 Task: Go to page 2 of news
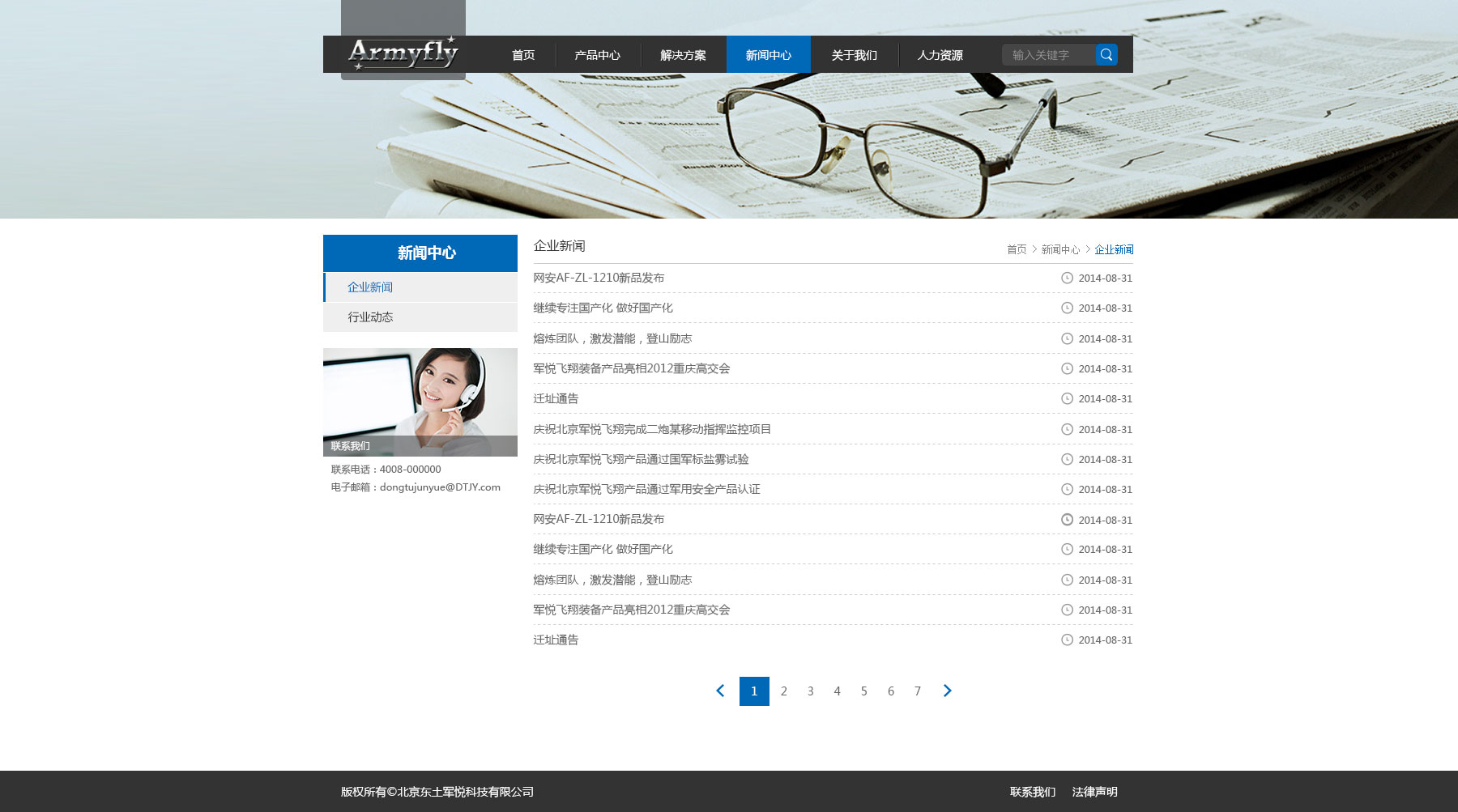tap(783, 691)
